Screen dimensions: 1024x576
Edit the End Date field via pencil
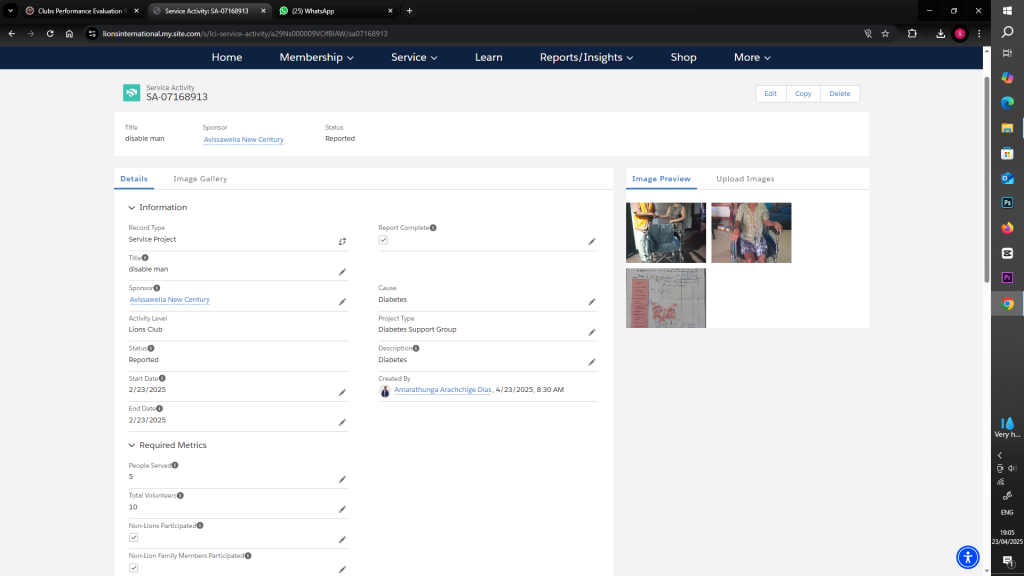(x=342, y=423)
